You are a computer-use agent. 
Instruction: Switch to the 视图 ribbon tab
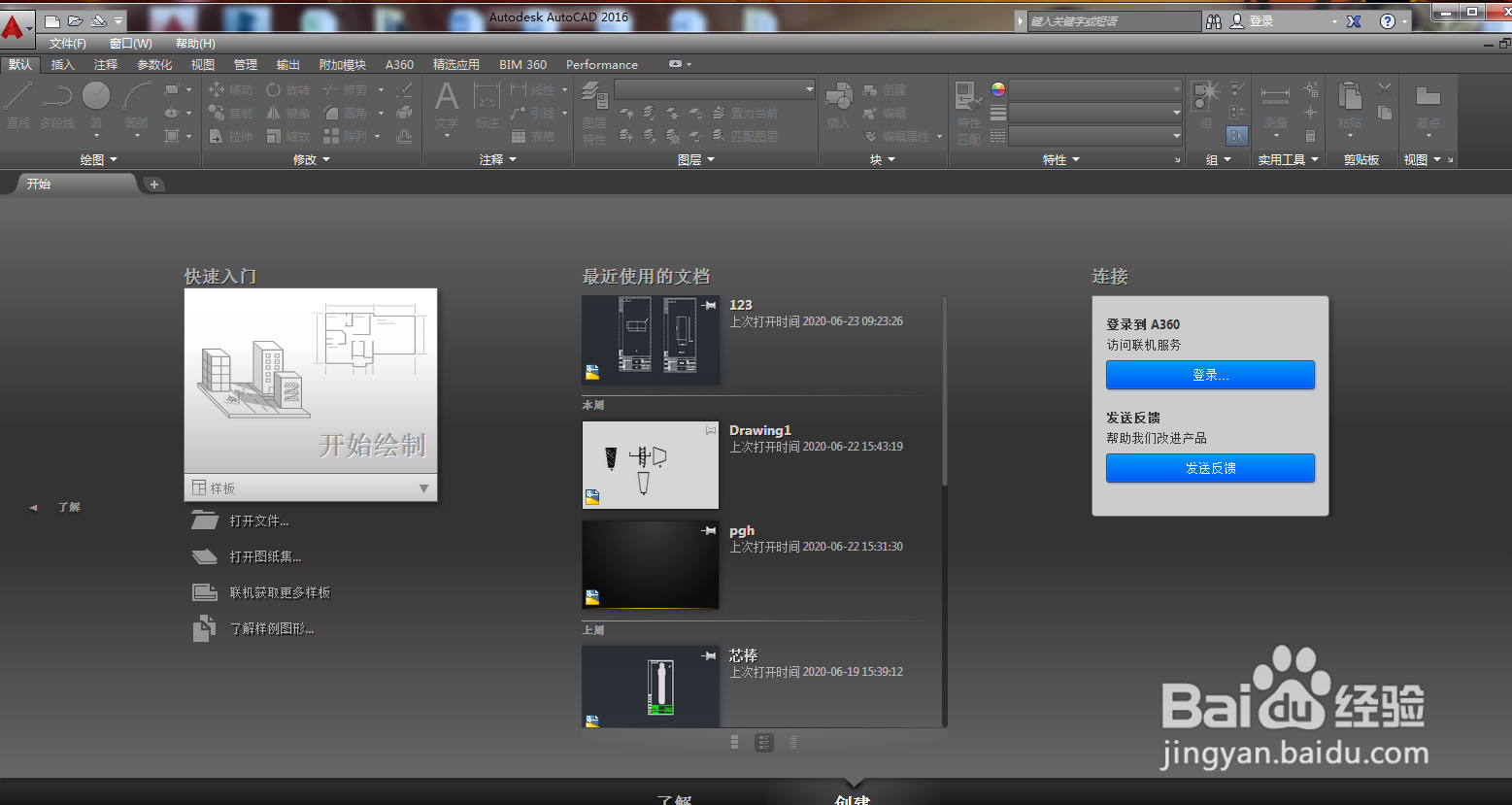(x=203, y=65)
